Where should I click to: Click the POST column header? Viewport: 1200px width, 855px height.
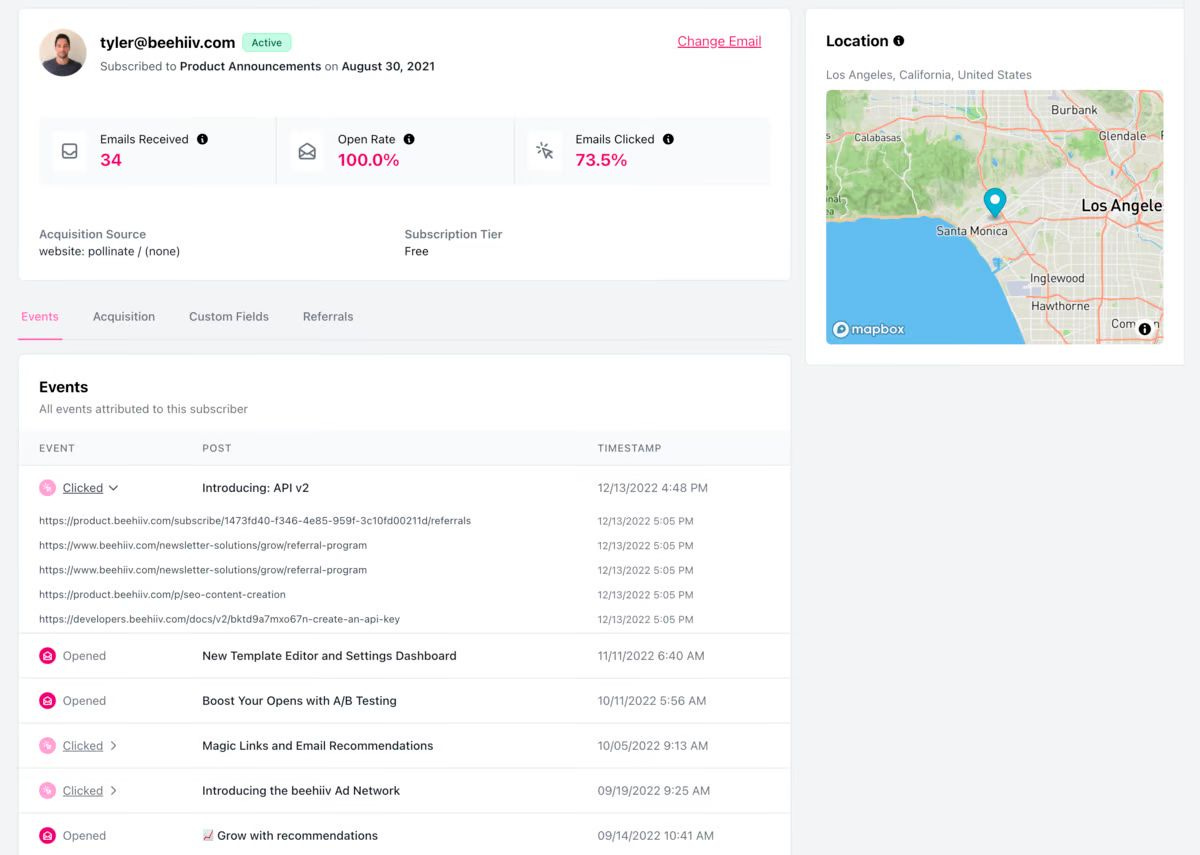tap(216, 448)
